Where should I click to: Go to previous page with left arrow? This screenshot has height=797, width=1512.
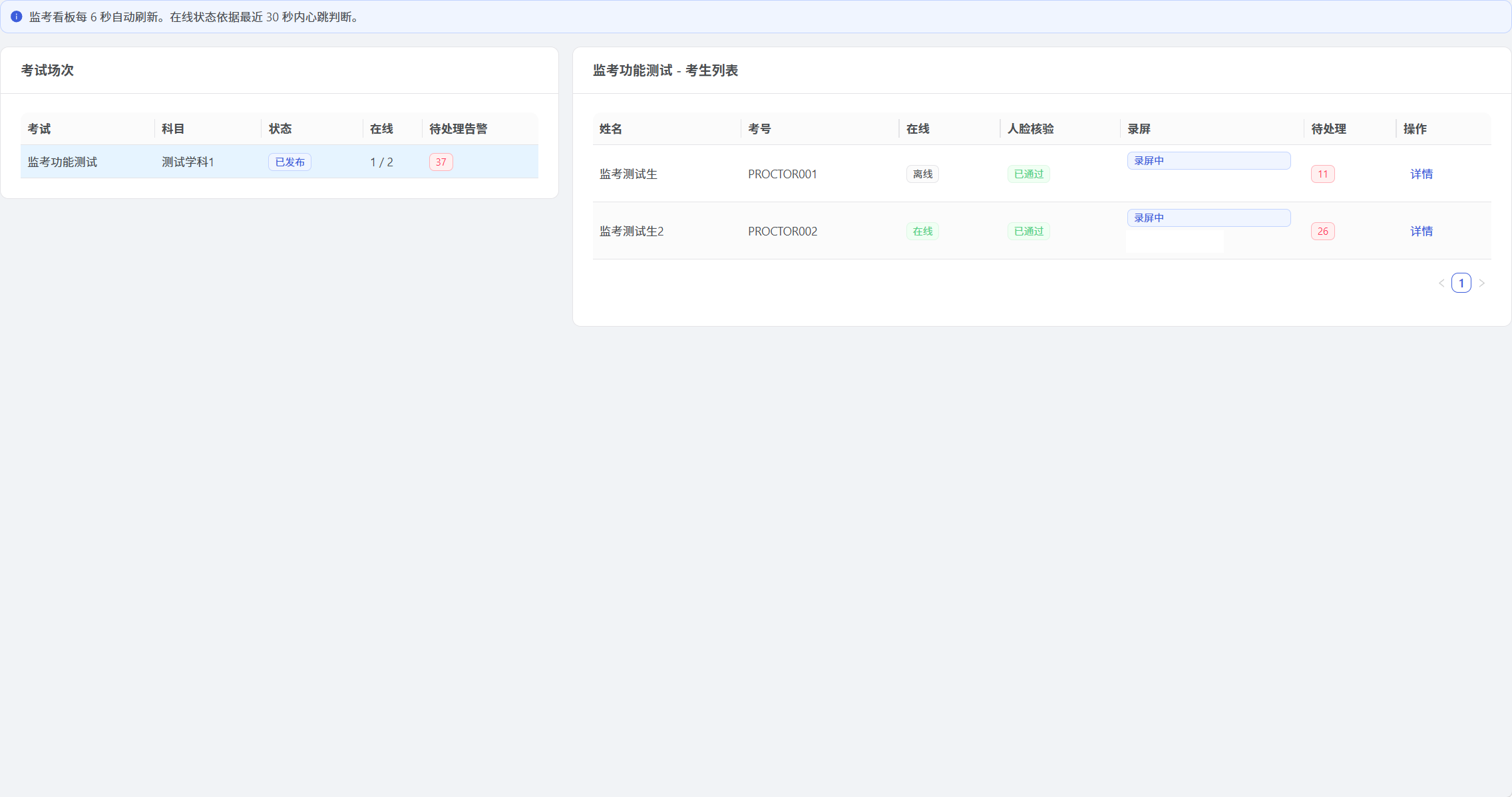pos(1441,283)
